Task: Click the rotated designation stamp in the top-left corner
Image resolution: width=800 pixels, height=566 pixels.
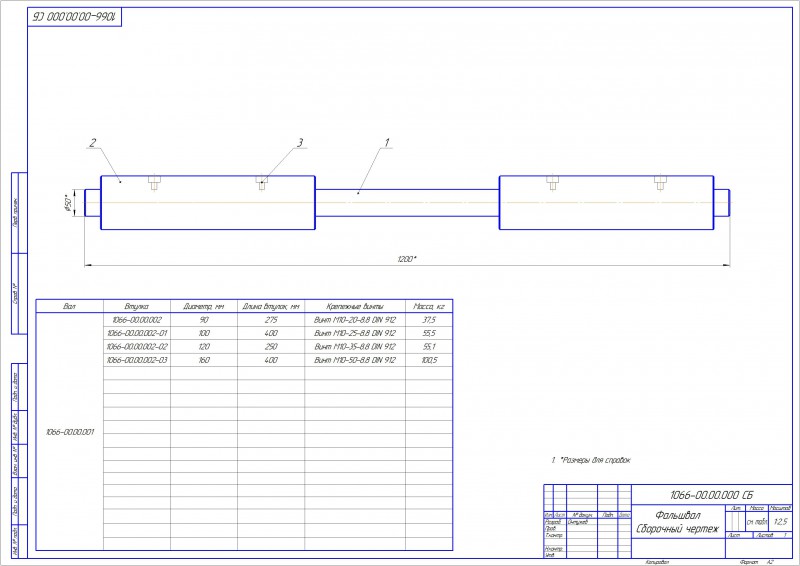Action: 75,17
